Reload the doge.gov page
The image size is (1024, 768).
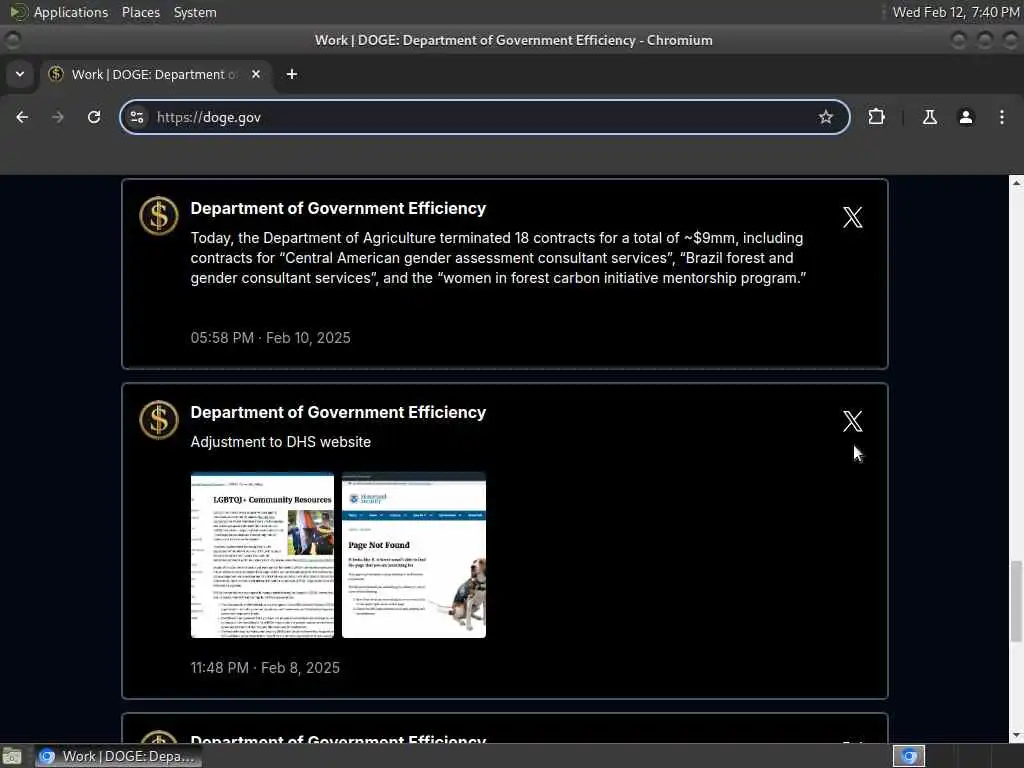(x=94, y=117)
